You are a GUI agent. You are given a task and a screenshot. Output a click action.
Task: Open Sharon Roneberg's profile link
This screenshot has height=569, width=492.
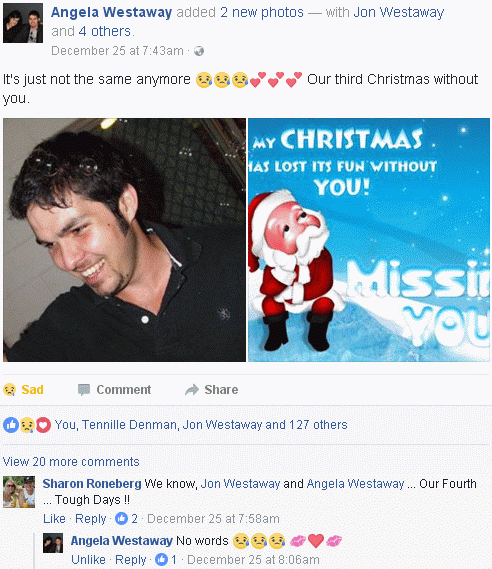point(92,484)
